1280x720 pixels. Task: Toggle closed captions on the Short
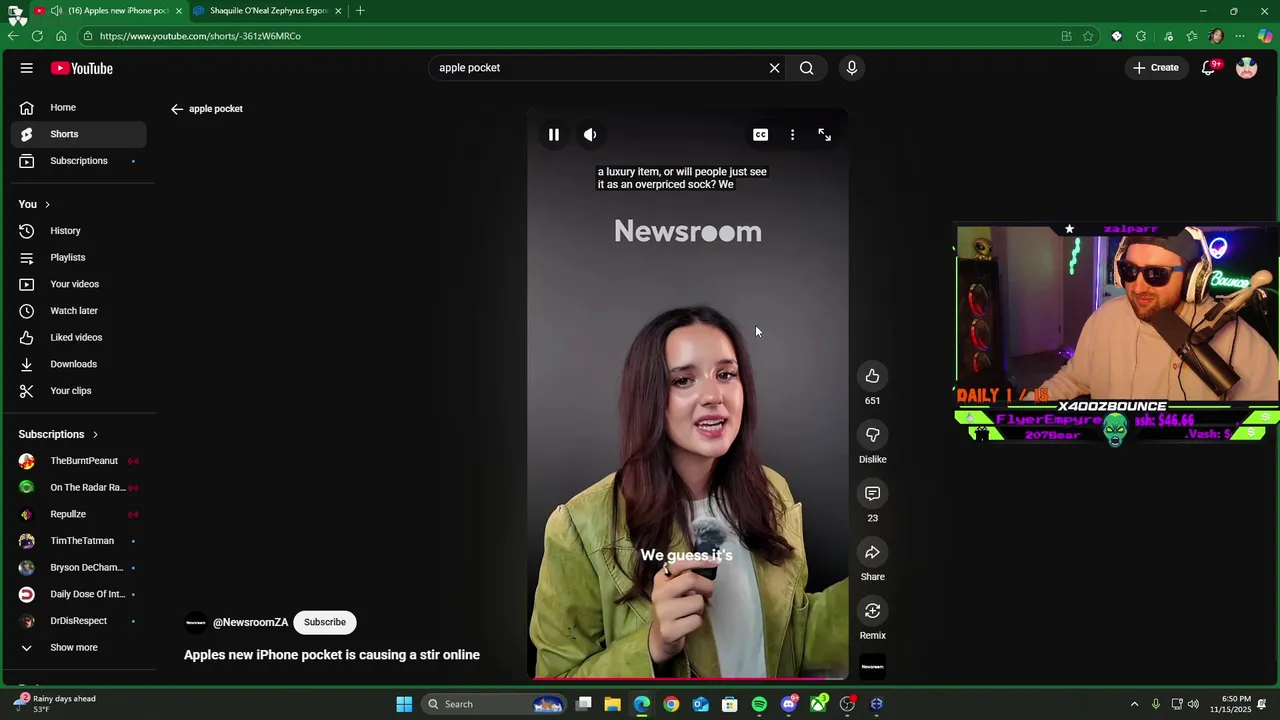coord(761,135)
